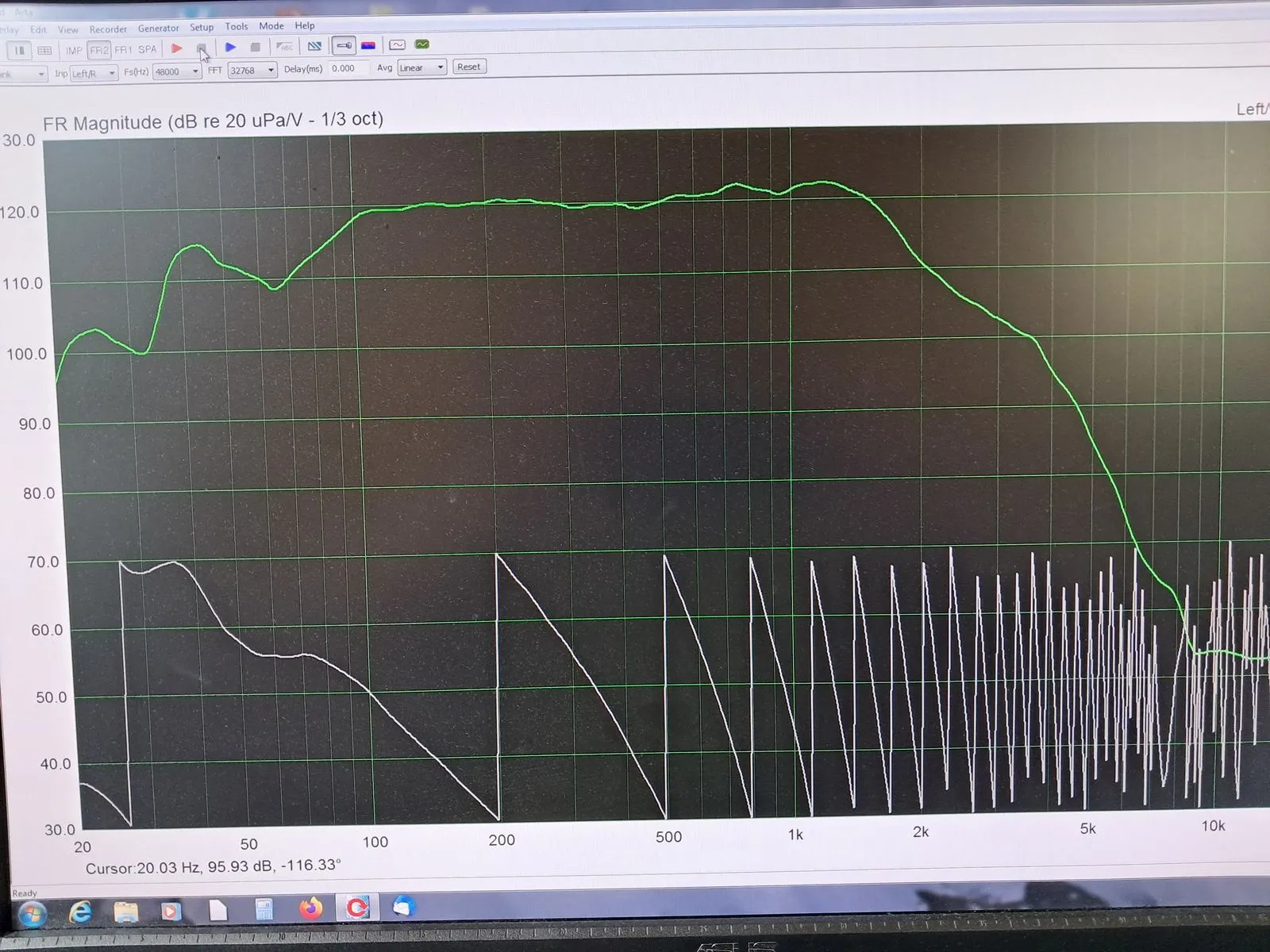
Task: Start recording with the red play icon
Action: point(177,48)
